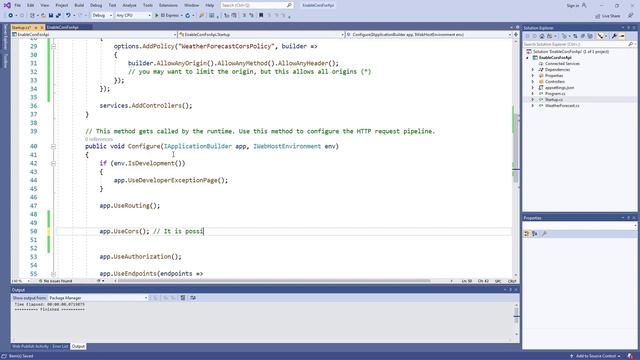The width and height of the screenshot is (640, 360).
Task: Click the Sign in link
Action: 573,5
